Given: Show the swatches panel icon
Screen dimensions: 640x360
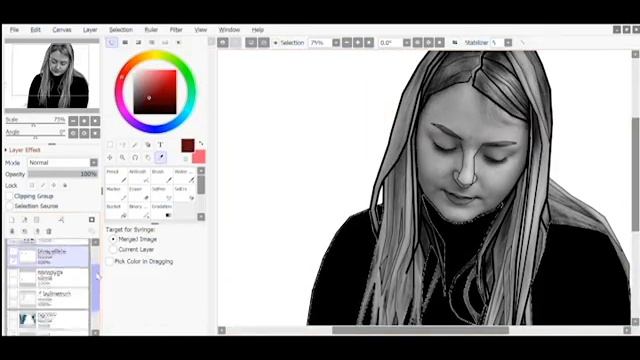Looking at the screenshot, I should click(165, 42).
